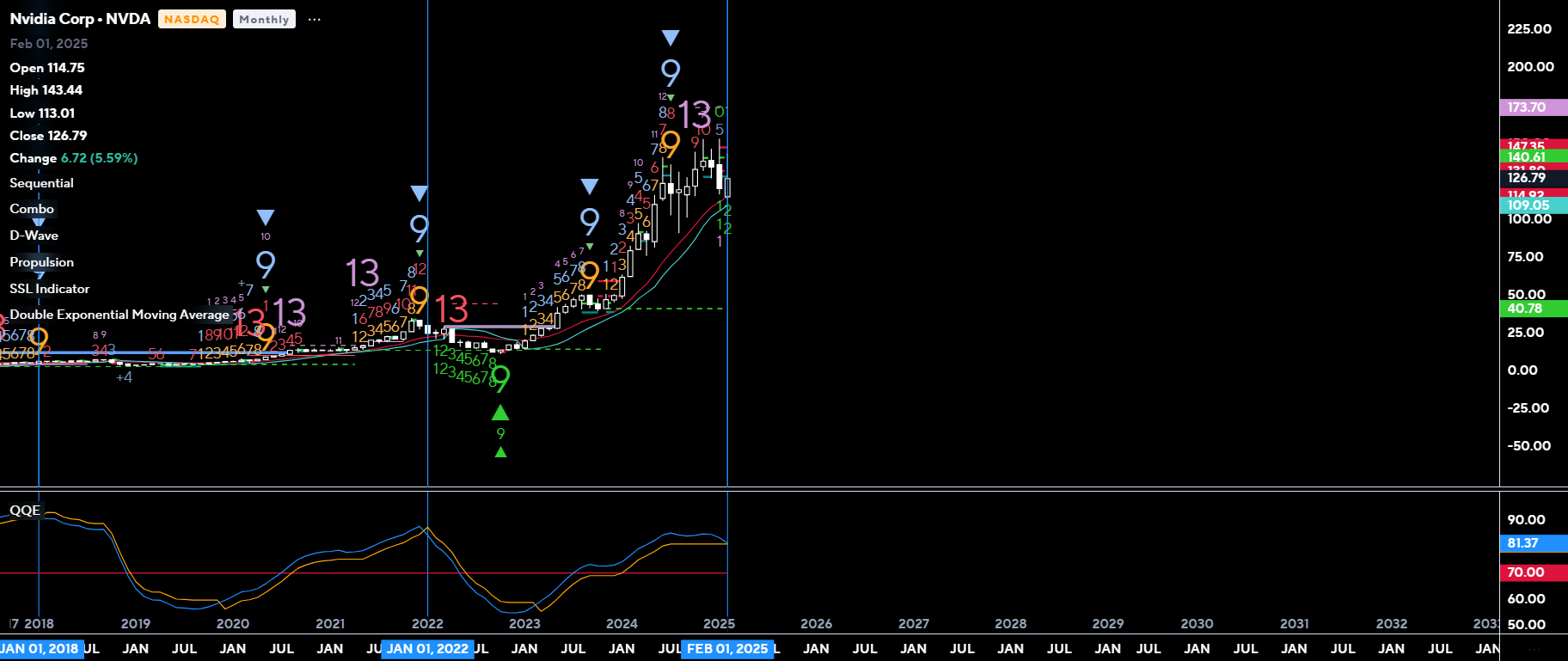Select the D-Wave indicator legend

click(x=34, y=236)
